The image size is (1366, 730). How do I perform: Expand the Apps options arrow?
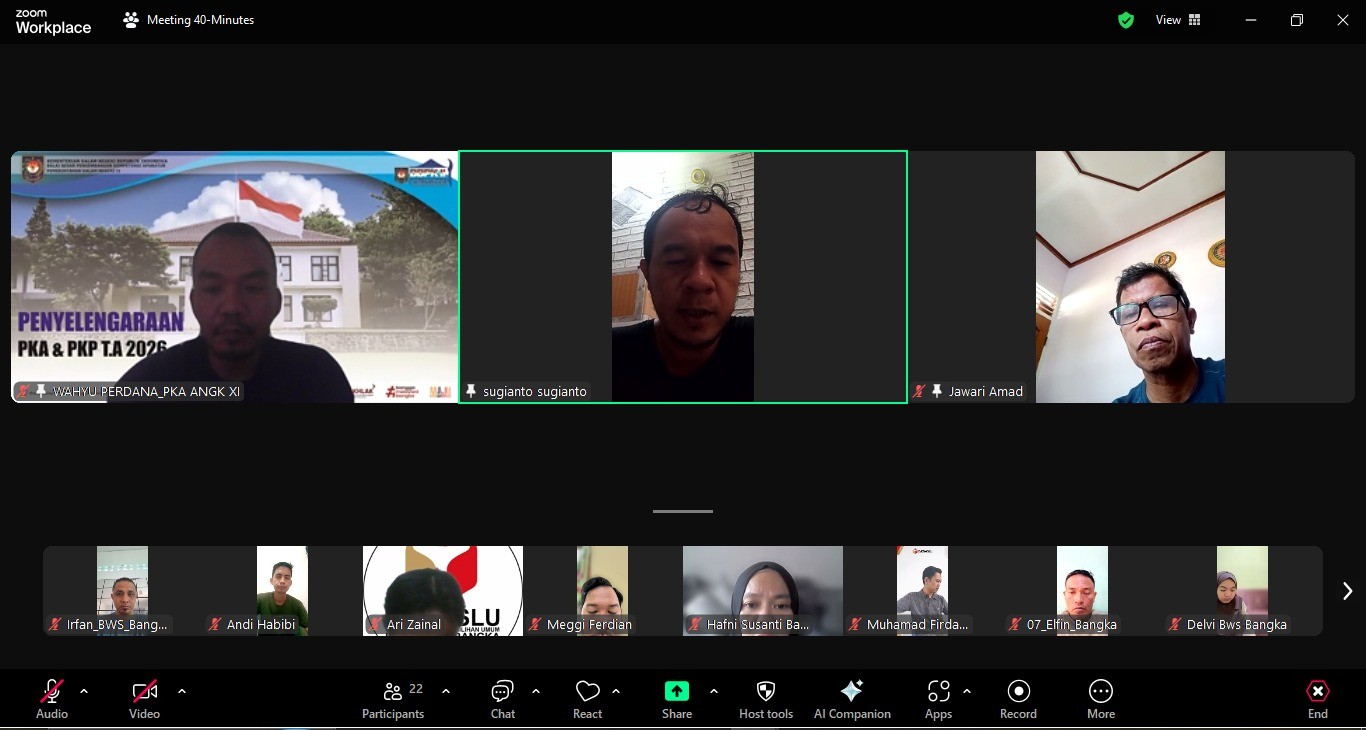967,691
